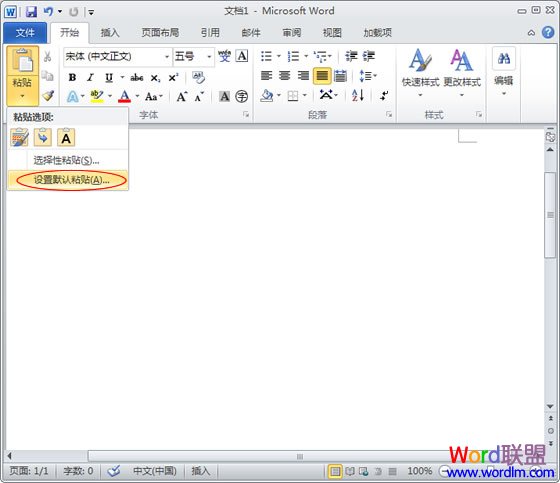Click the Clear Formatting eraser icon
The image size is (560, 483).
click(x=198, y=77)
